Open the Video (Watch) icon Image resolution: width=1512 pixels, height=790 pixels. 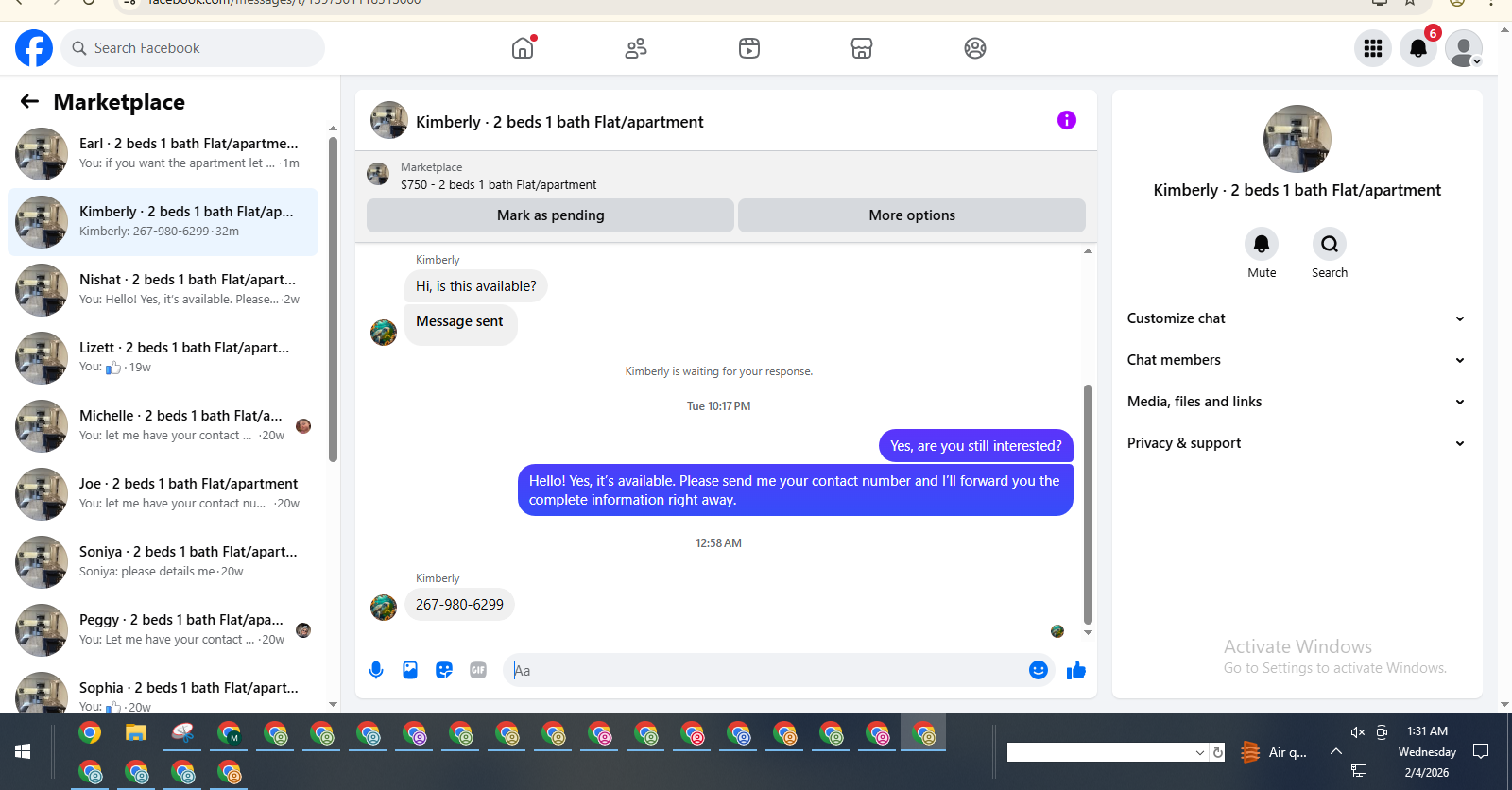point(749,48)
